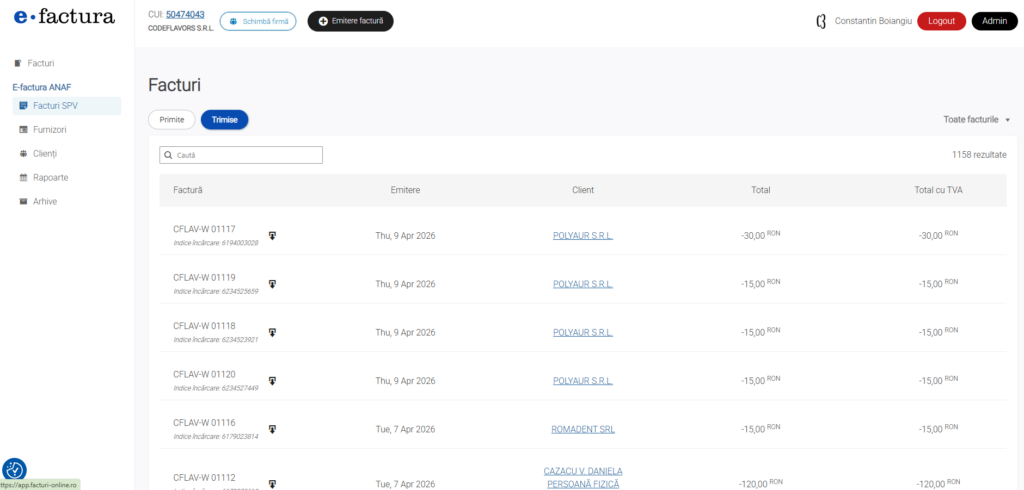The image size is (1024, 490).
Task: Click the red Logout button
Action: pos(941,21)
